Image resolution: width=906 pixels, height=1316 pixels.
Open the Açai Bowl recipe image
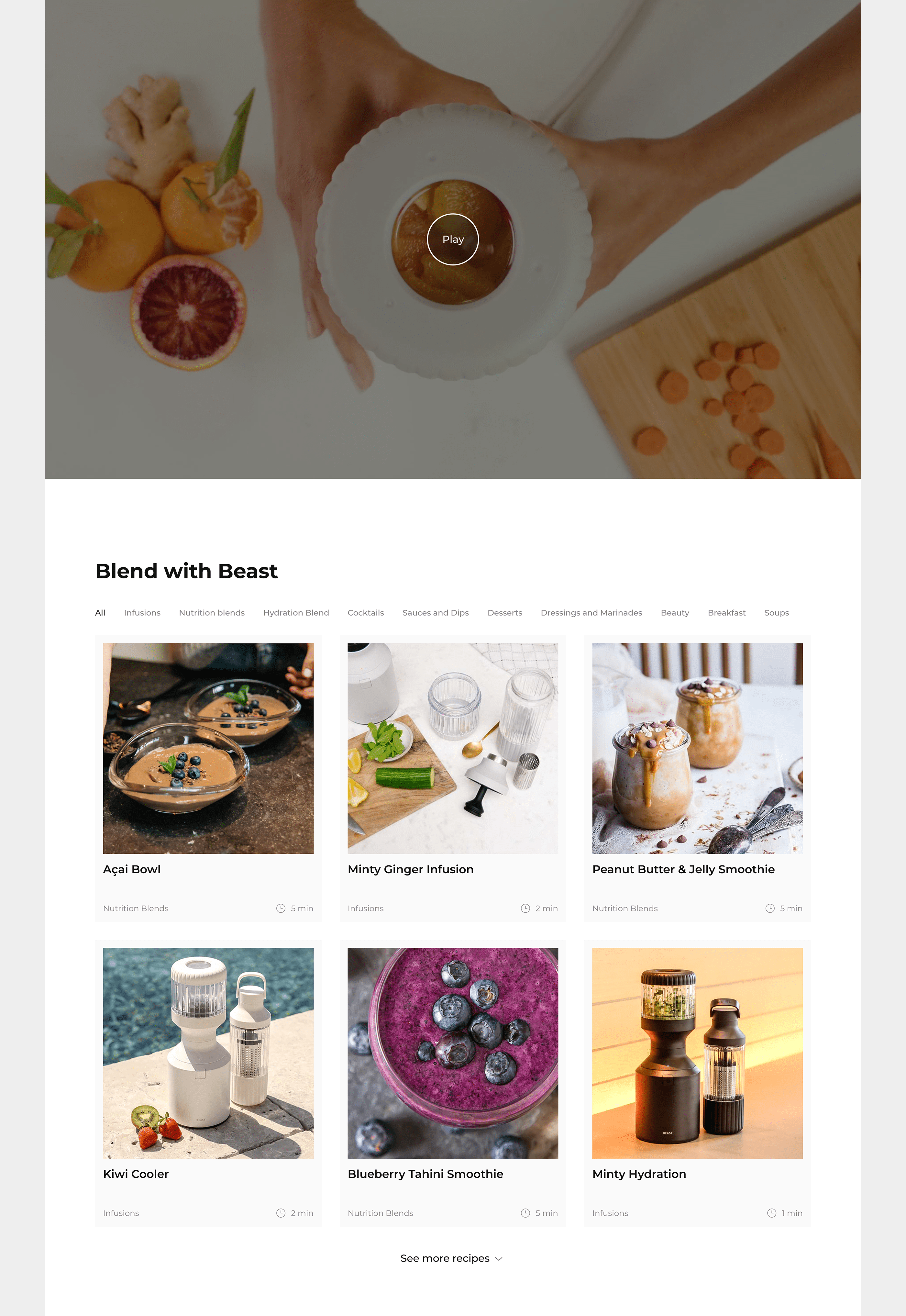click(208, 748)
